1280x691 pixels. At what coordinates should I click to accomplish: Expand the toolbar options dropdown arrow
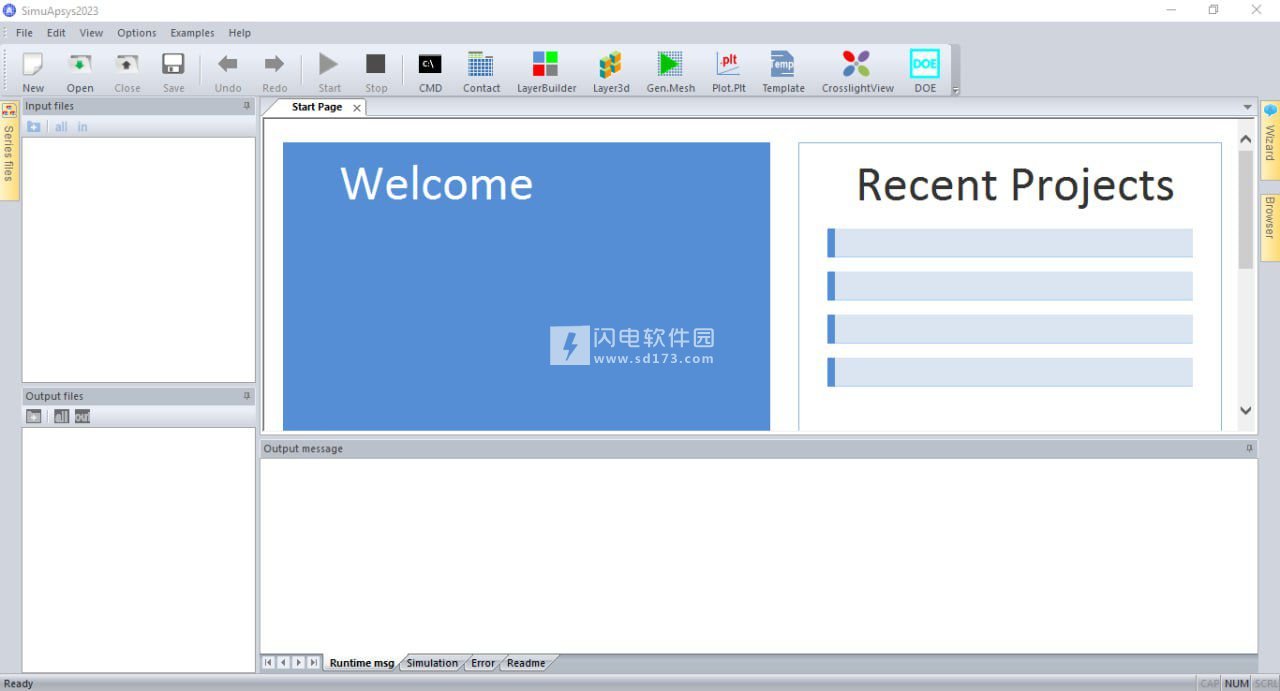coord(955,90)
